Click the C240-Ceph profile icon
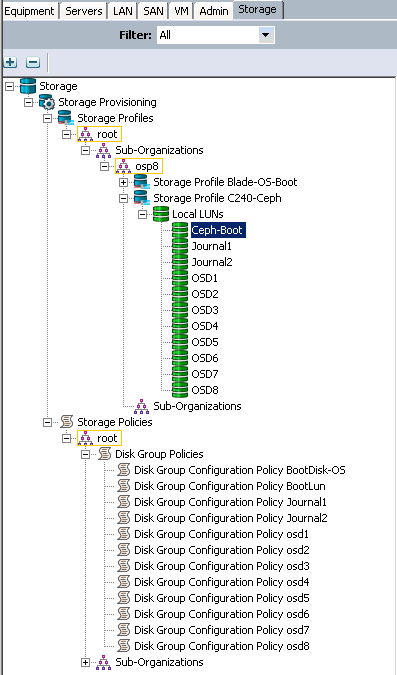This screenshot has height=675, width=397. pos(142,198)
